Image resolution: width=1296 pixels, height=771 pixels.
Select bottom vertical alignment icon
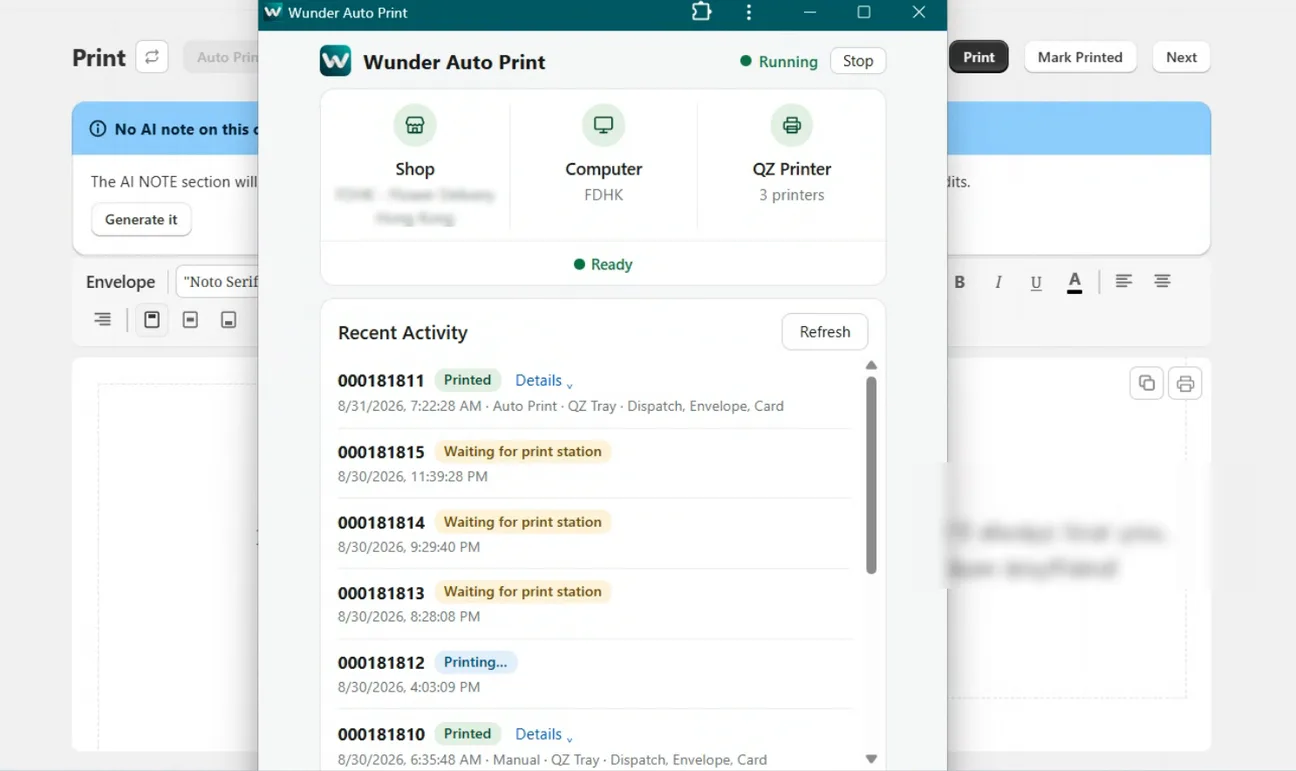click(x=228, y=320)
